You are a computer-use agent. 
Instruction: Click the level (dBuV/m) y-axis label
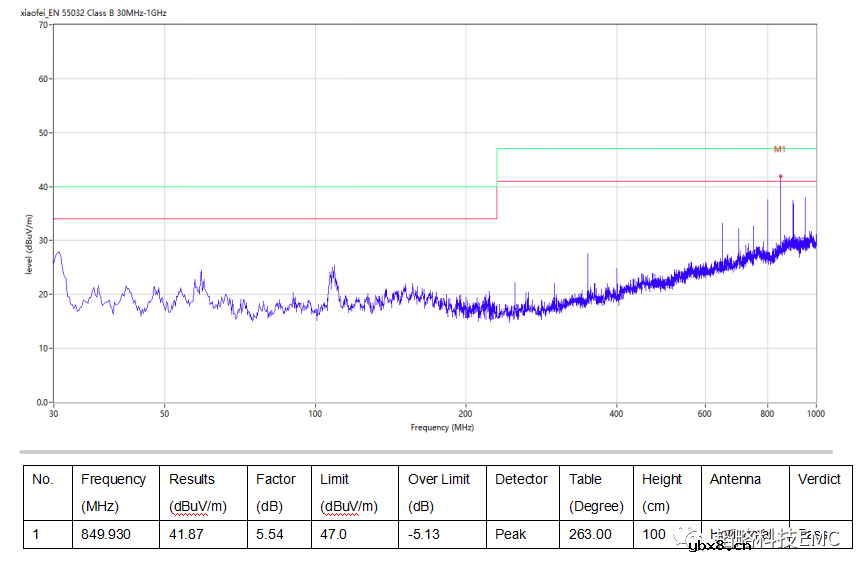pyautogui.click(x=28, y=244)
